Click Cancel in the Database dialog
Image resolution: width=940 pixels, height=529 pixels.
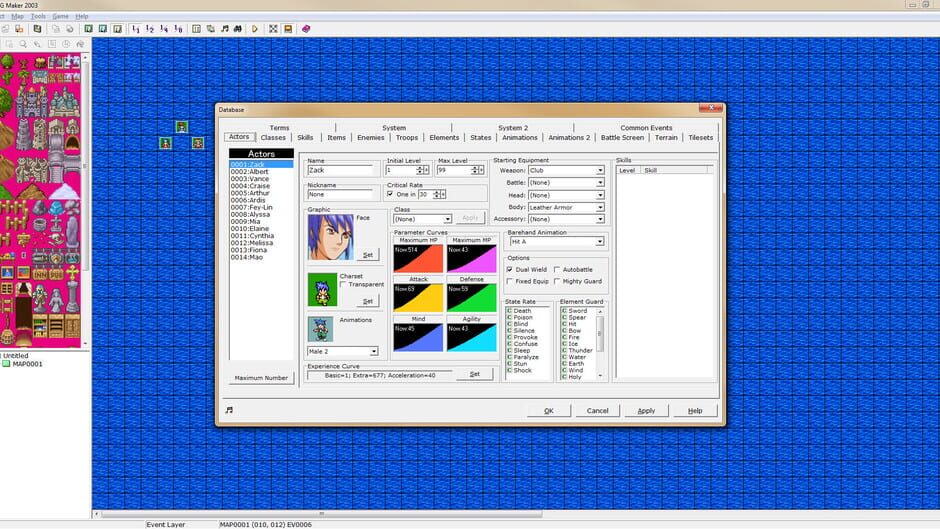click(x=597, y=411)
